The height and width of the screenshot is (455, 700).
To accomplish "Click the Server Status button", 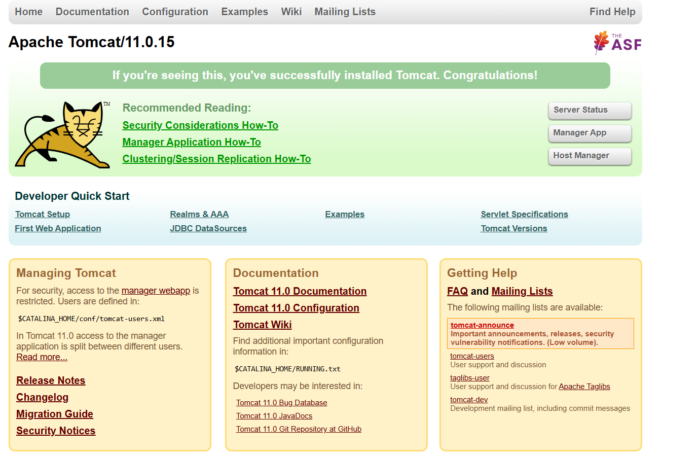I will point(590,110).
